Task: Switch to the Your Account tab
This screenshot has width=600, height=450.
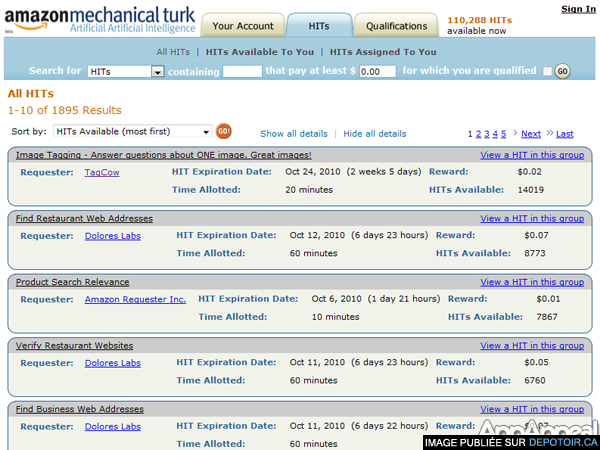Action: tap(243, 26)
